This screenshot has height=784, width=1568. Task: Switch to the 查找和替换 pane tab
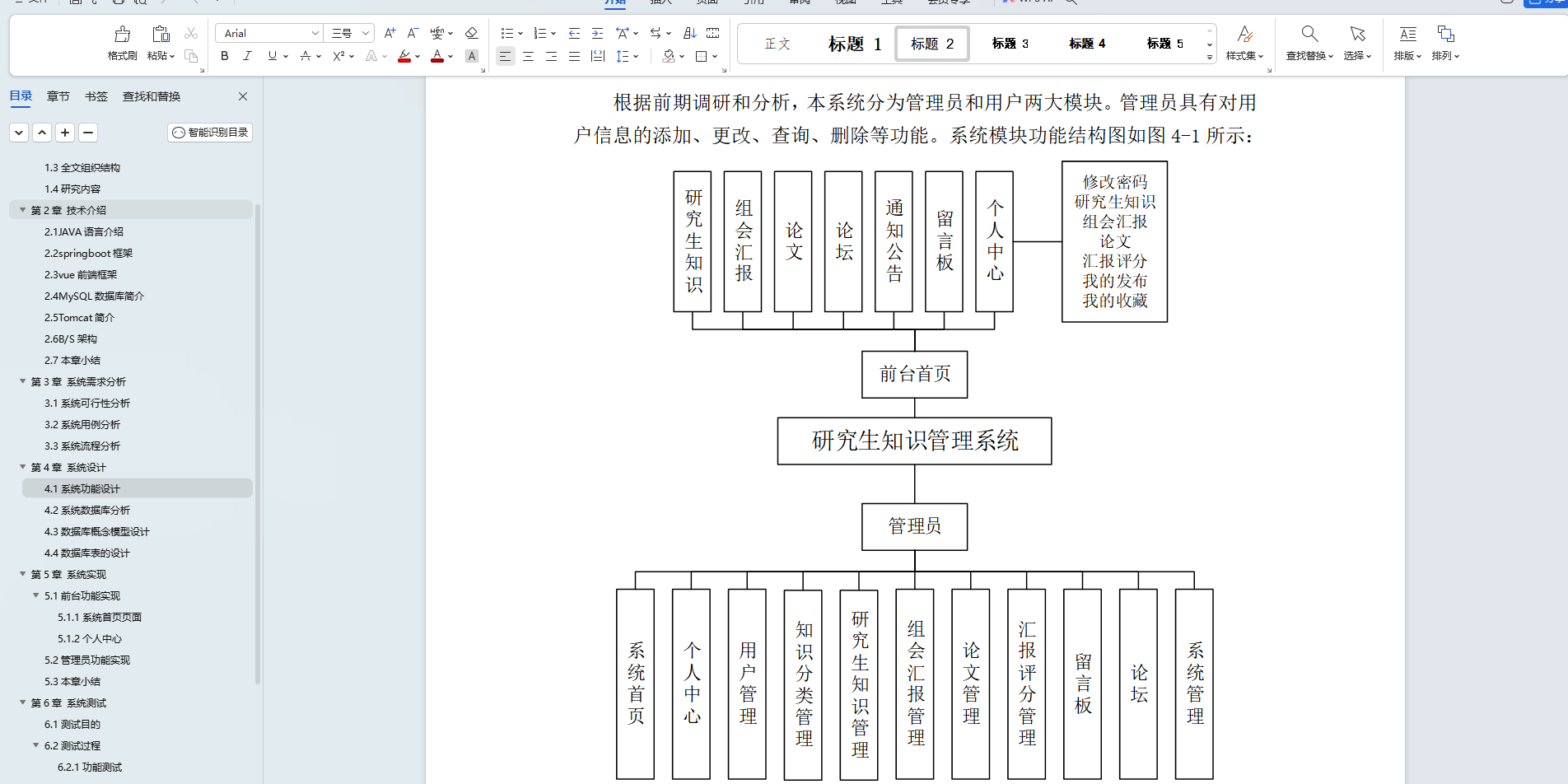[x=152, y=96]
